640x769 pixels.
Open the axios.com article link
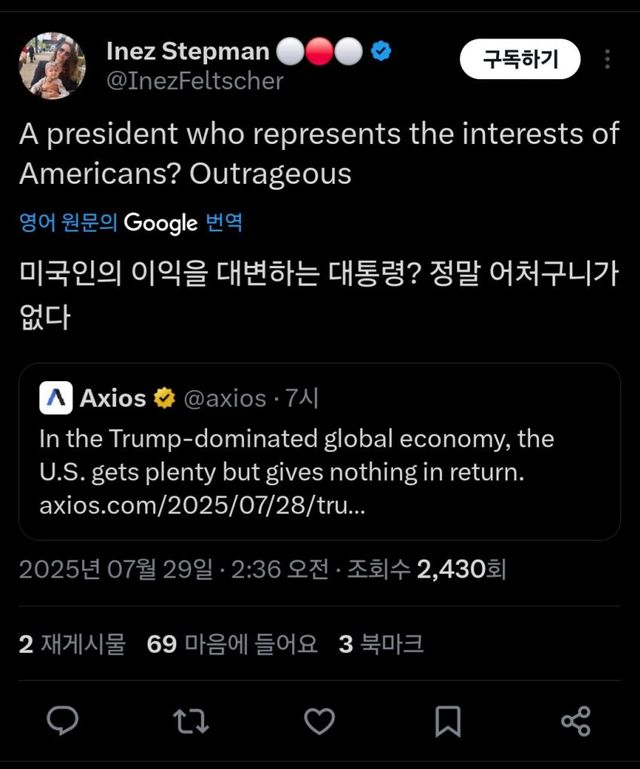coord(202,505)
